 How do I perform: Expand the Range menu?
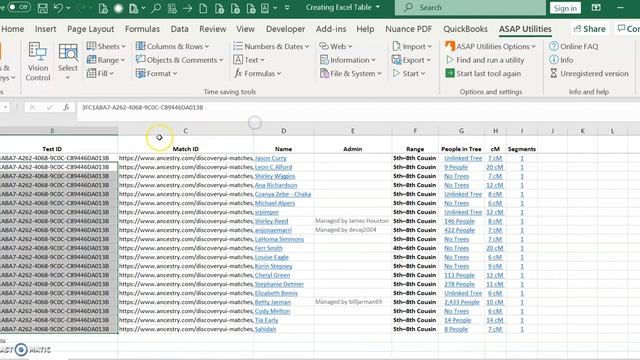click(106, 60)
